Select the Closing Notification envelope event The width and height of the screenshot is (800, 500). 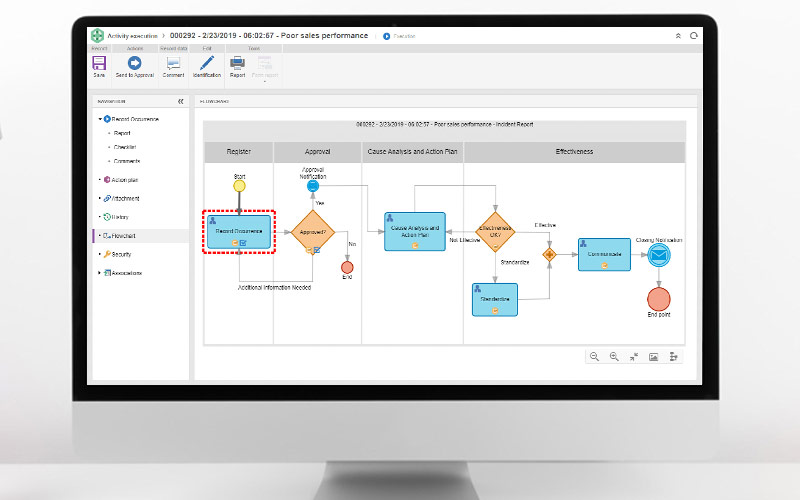(658, 256)
